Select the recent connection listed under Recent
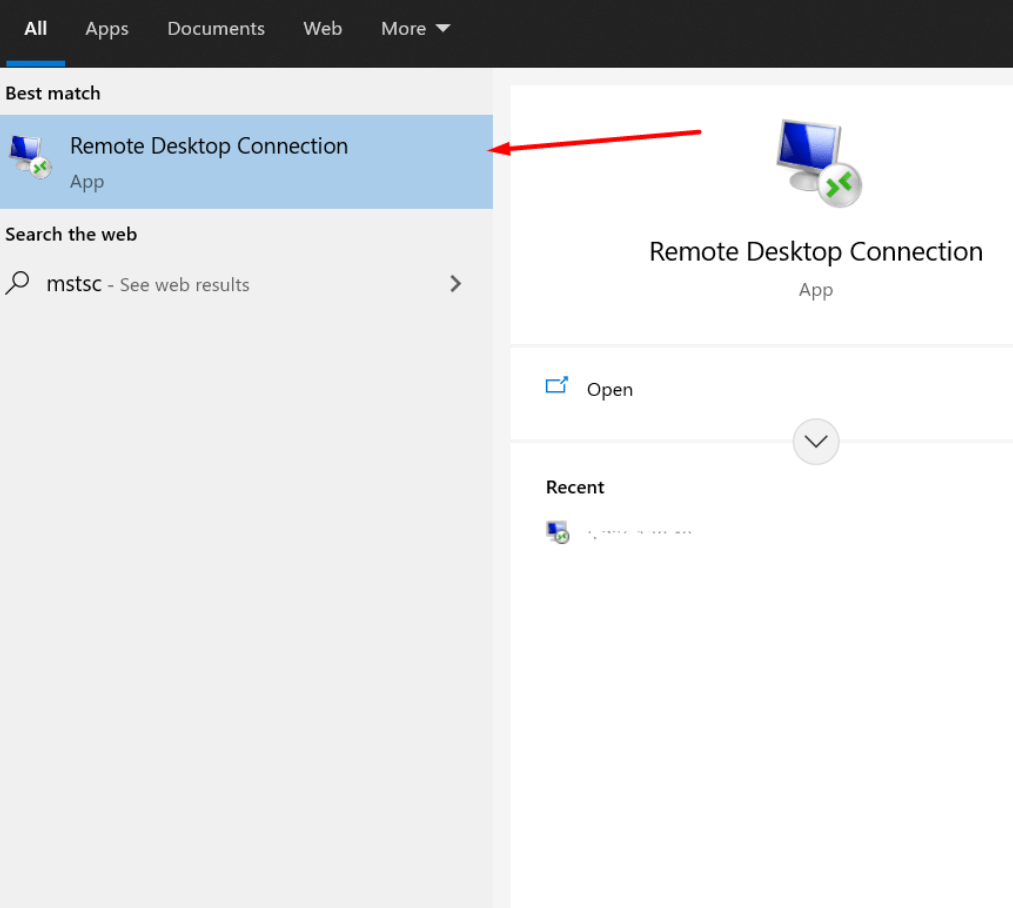Image resolution: width=1013 pixels, height=908 pixels. 640,530
